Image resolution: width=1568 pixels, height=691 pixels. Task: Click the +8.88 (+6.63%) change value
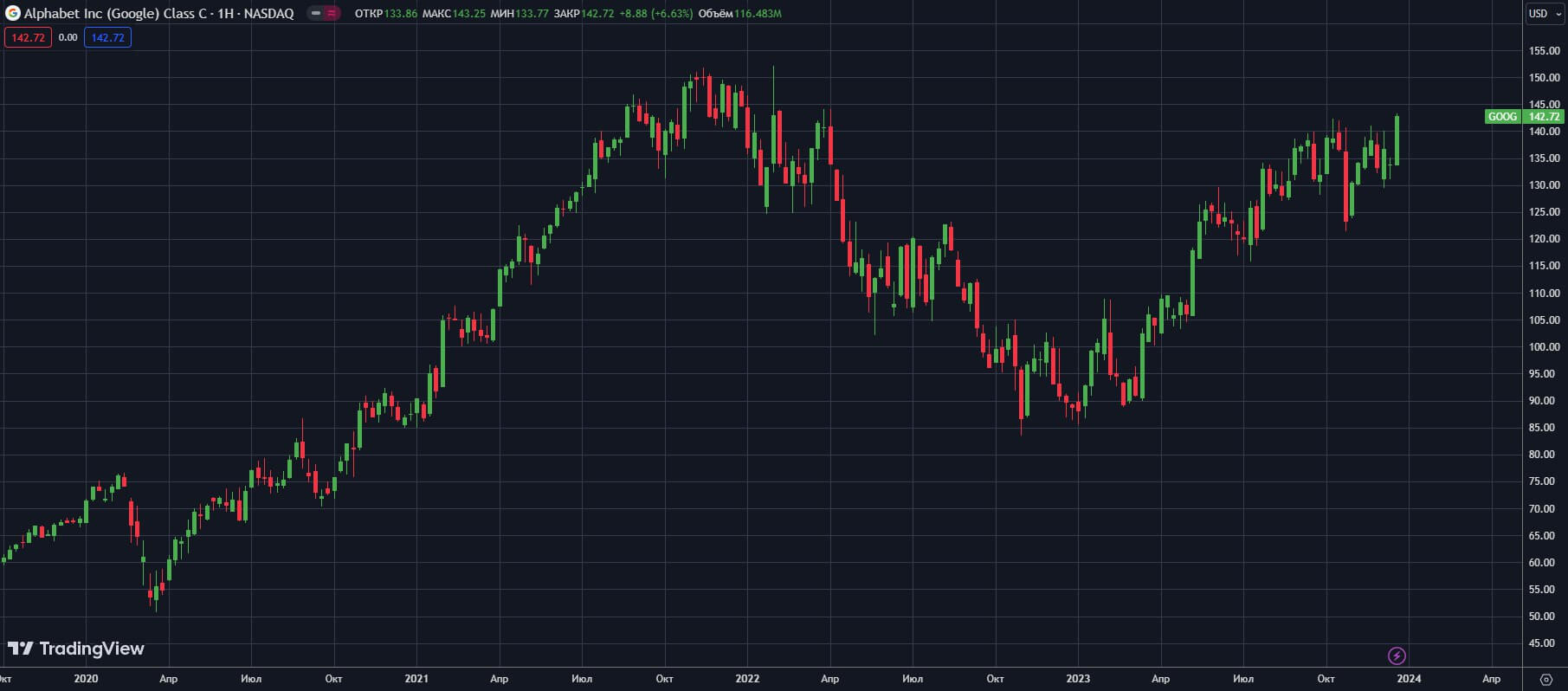coord(655,14)
